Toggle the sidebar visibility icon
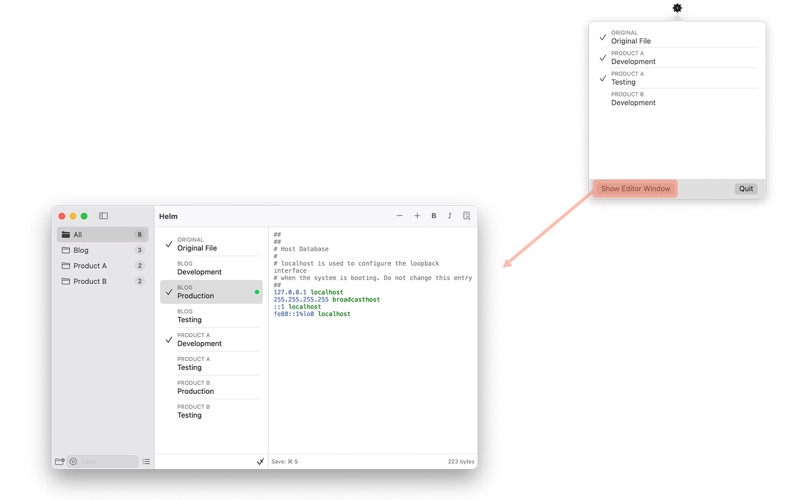 click(x=104, y=216)
